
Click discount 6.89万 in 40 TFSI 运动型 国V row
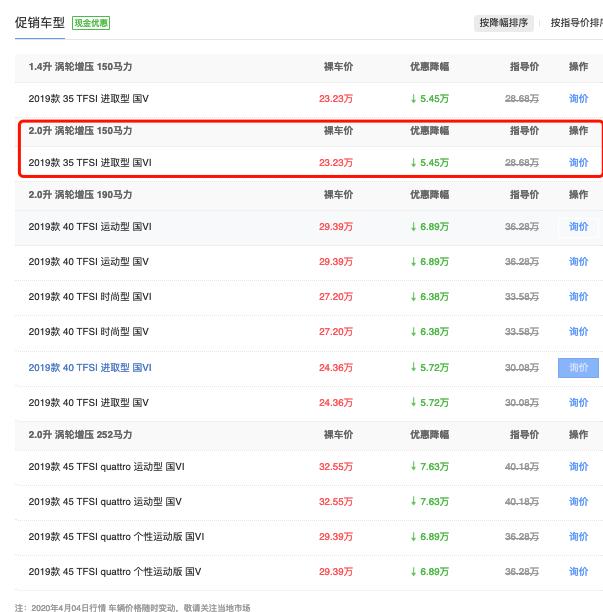pyautogui.click(x=430, y=262)
